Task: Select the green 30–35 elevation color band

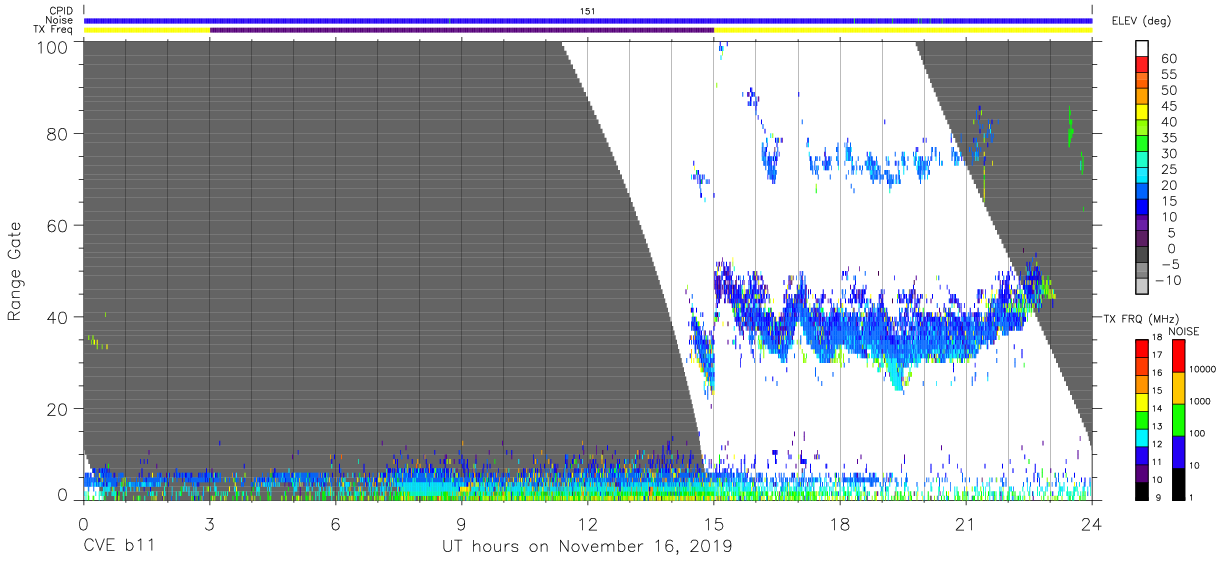Action: [1143, 146]
